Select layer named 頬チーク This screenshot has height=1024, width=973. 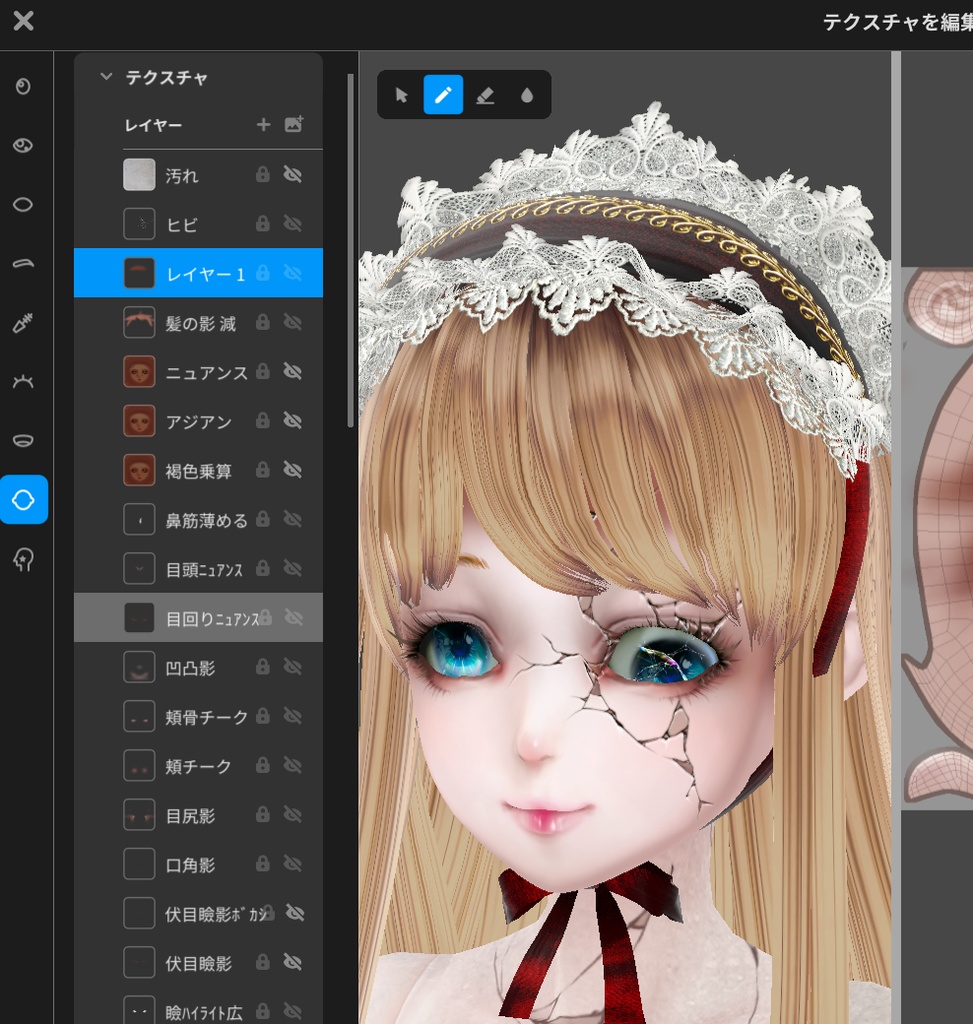(199, 765)
